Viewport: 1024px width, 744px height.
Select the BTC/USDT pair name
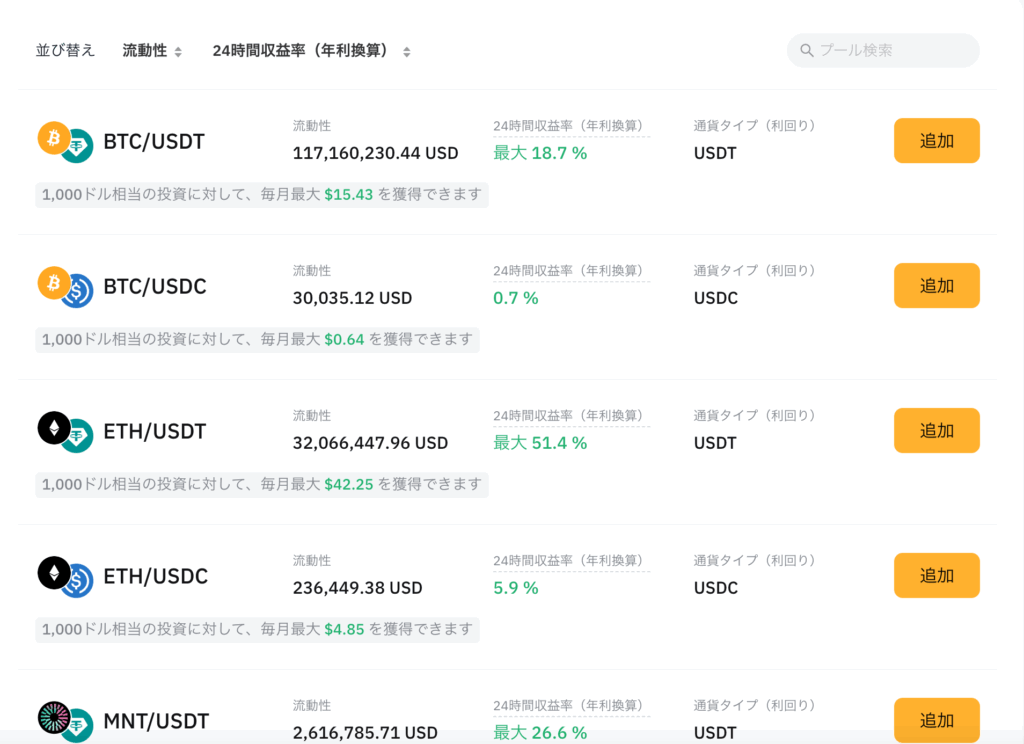pos(154,142)
